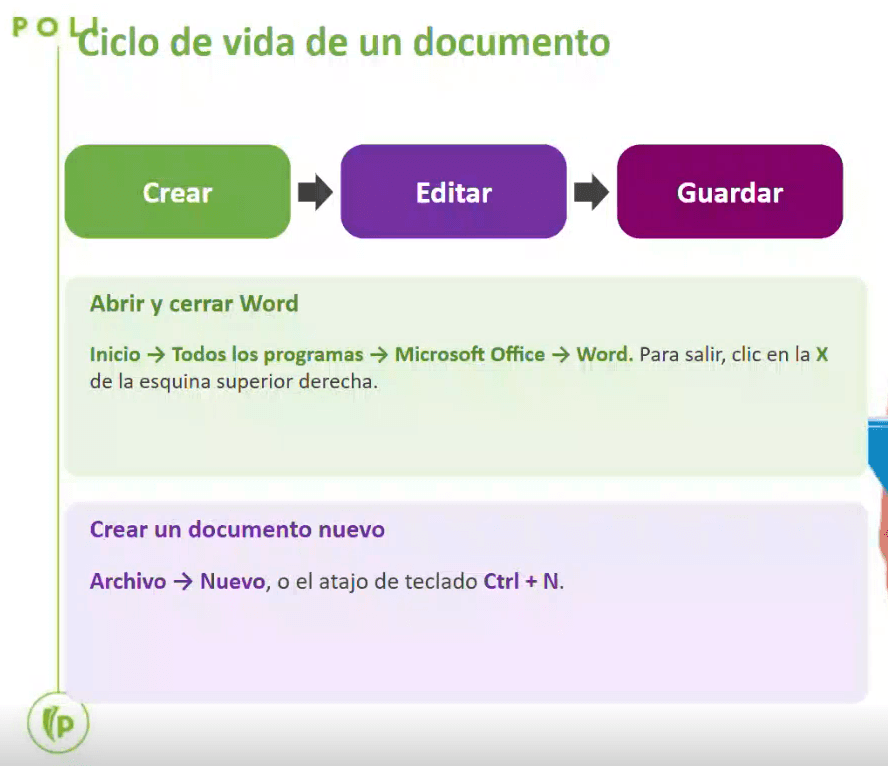Click the heading "Crear un documento nuevo"
Image resolution: width=888 pixels, height=766 pixels.
pyautogui.click(x=237, y=529)
